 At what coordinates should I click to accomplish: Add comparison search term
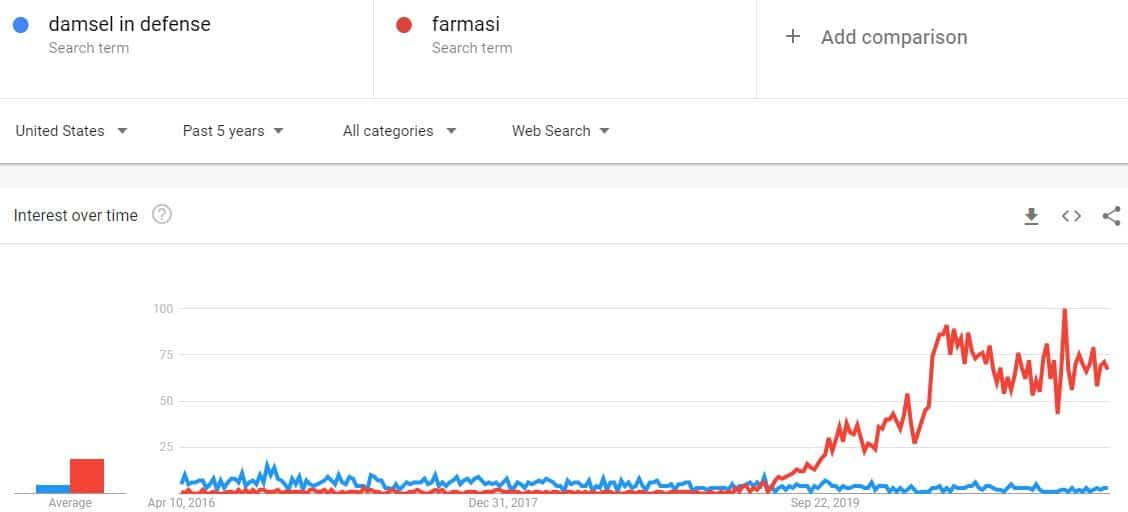coord(894,37)
